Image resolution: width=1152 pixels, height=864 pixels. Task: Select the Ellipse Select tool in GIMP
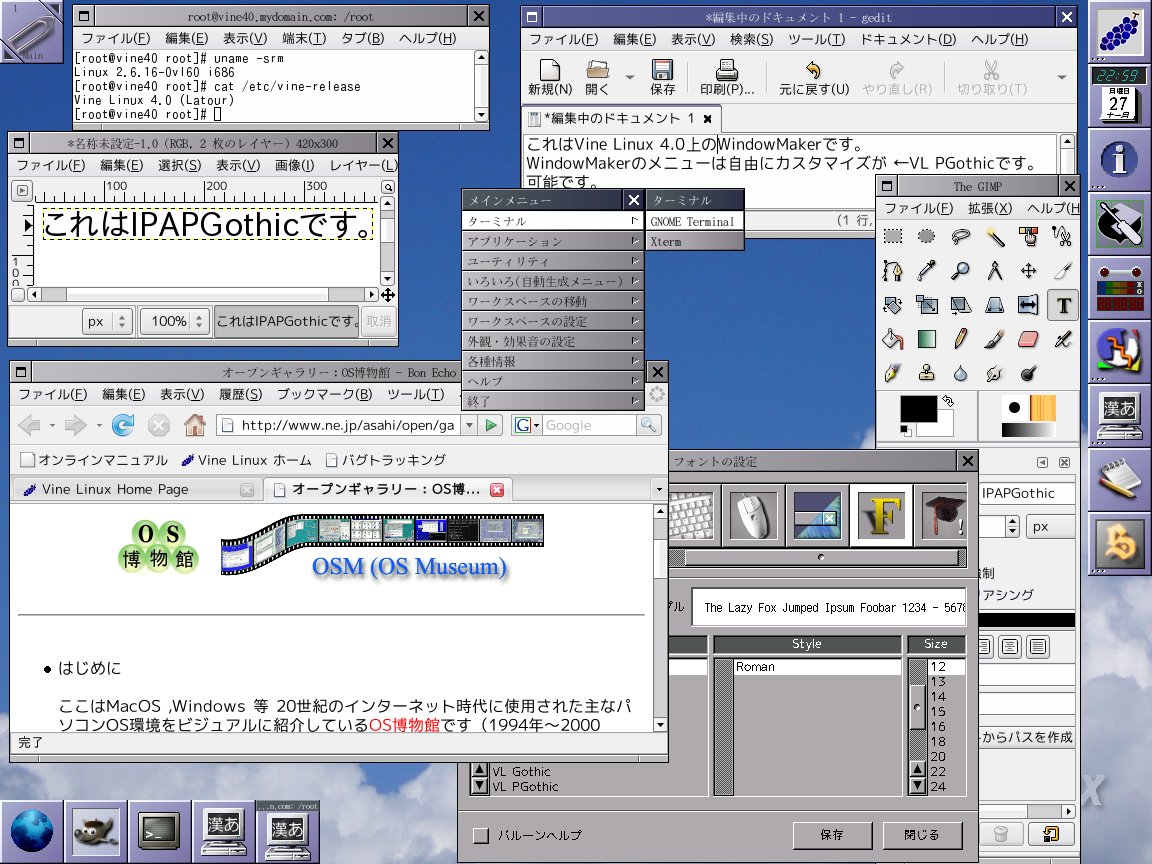click(x=926, y=237)
